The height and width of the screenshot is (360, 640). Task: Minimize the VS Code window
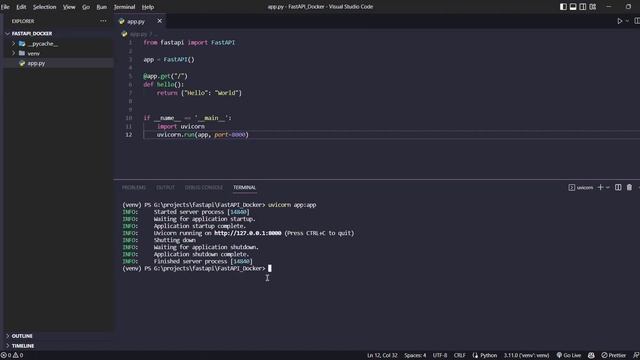click(x=609, y=7)
